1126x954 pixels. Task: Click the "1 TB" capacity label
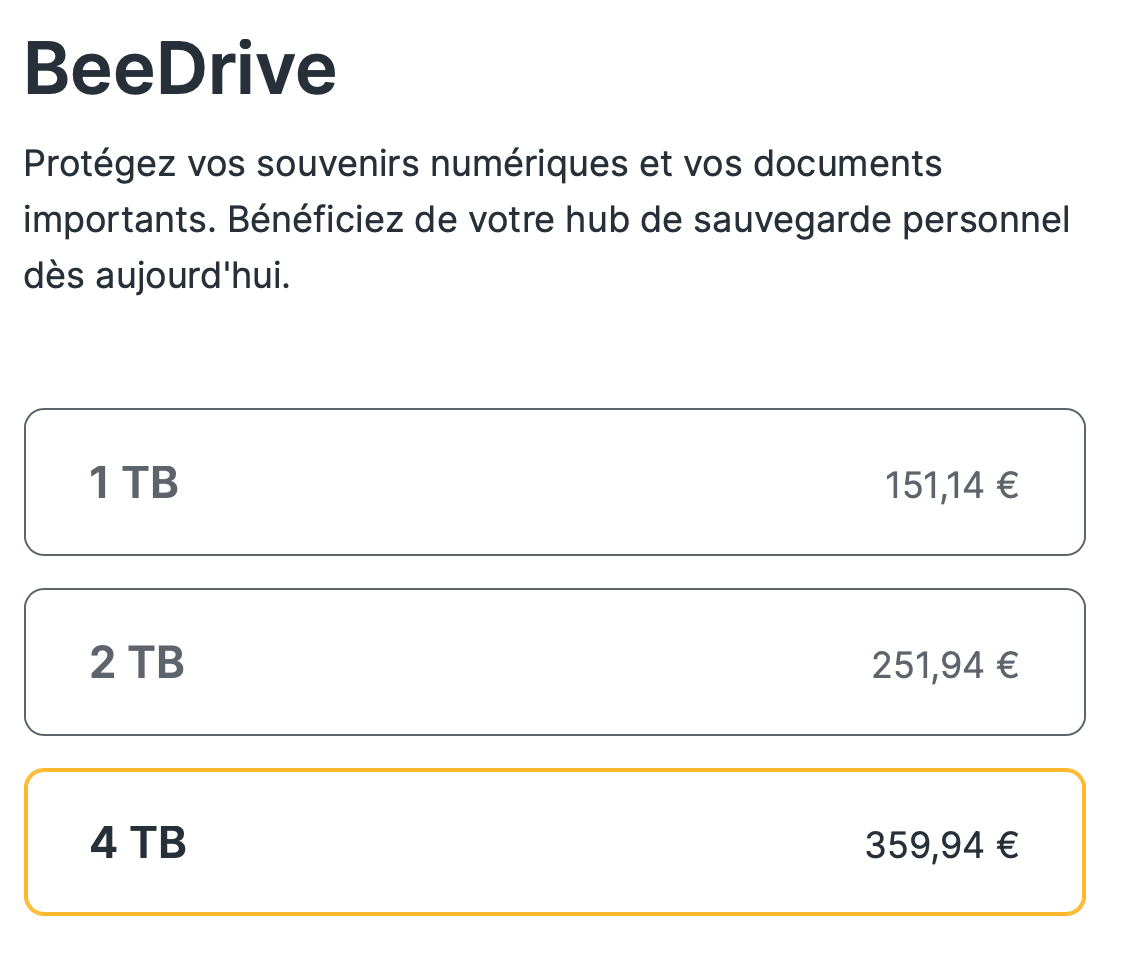coord(134,483)
